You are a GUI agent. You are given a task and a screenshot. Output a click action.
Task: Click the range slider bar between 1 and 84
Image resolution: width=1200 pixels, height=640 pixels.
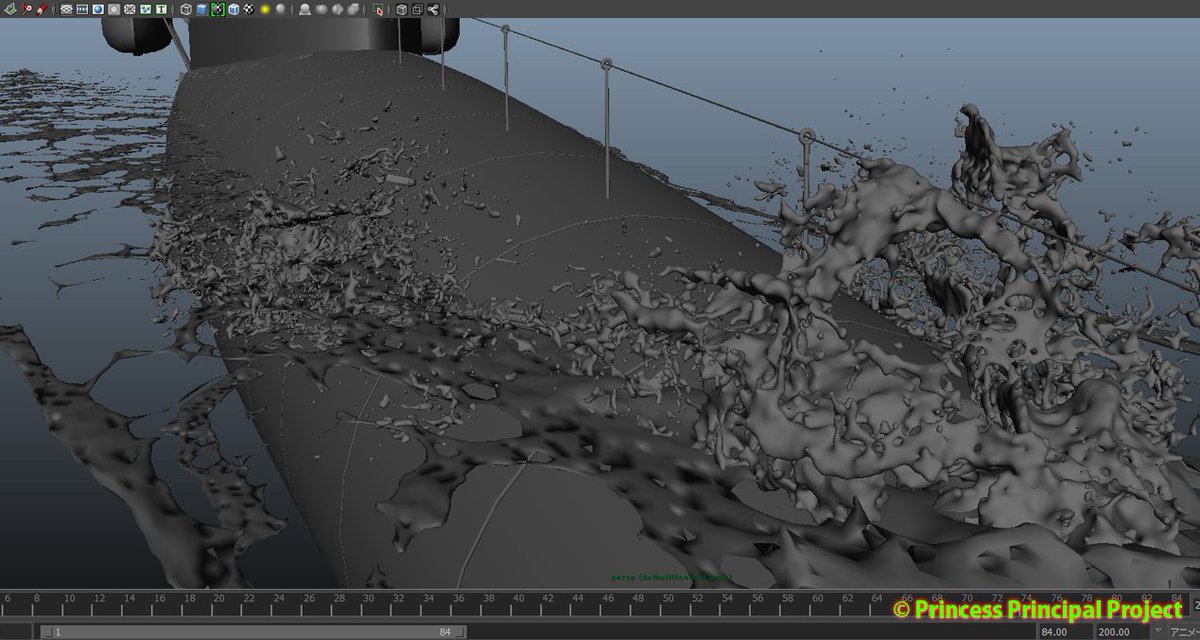[251, 632]
